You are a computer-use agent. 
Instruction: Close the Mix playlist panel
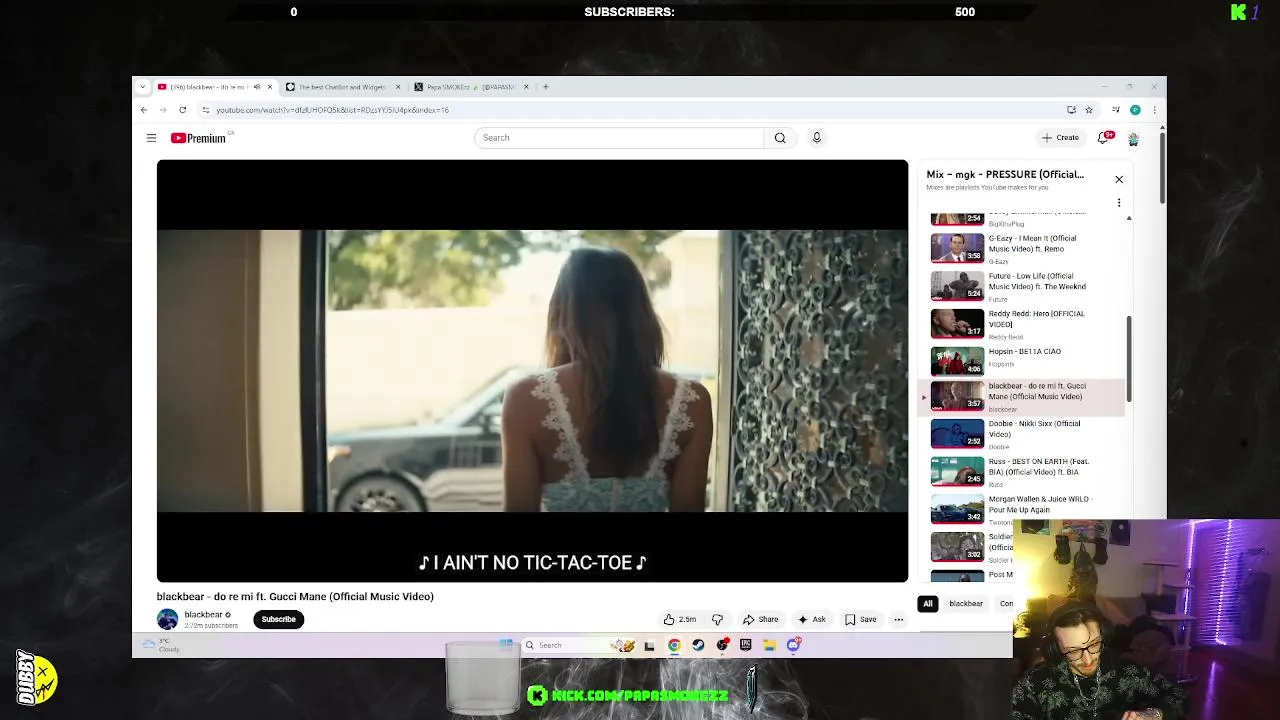(1119, 180)
